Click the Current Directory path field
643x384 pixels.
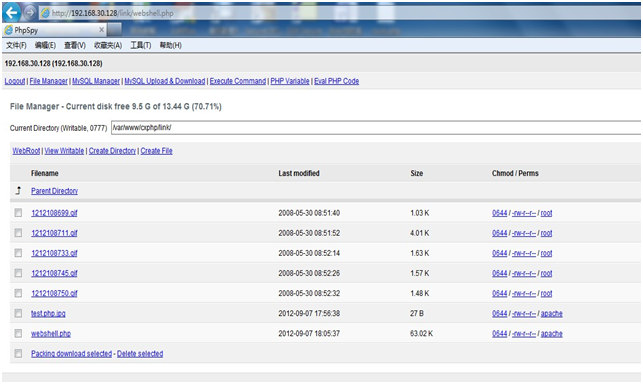coord(376,128)
